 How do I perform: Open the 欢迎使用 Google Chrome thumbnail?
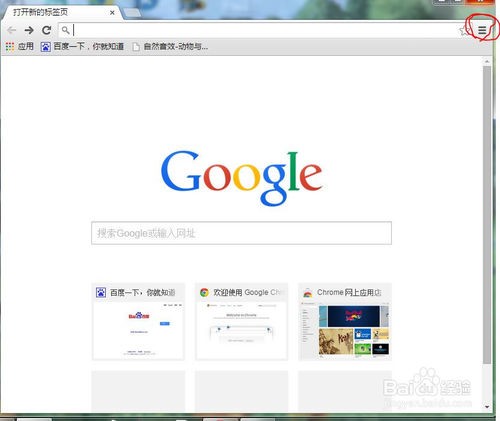coord(241,322)
